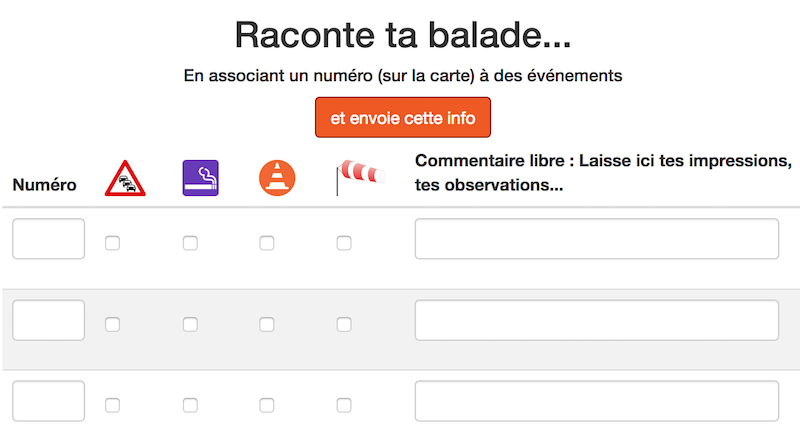Tick smoking pollution checkbox in first row
800x435 pixels.
(x=190, y=242)
